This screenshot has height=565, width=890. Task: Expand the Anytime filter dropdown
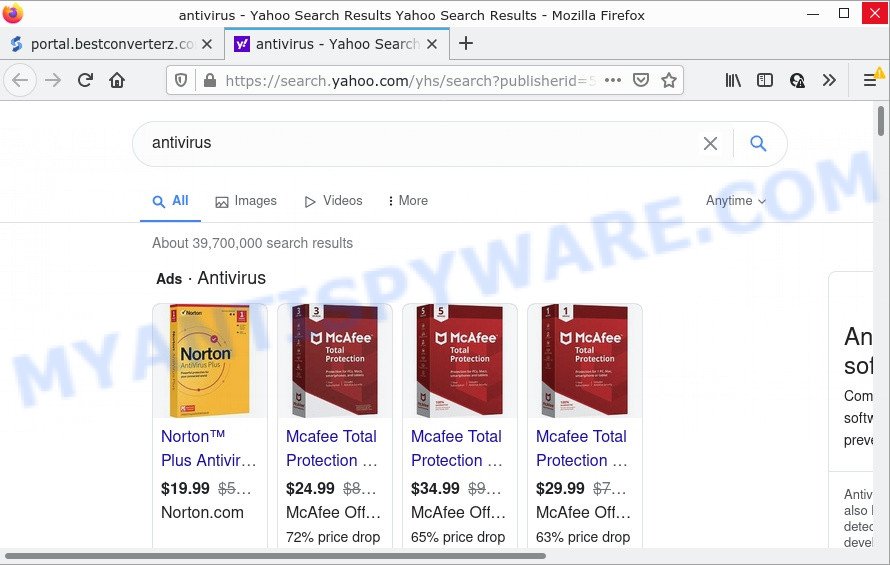736,201
